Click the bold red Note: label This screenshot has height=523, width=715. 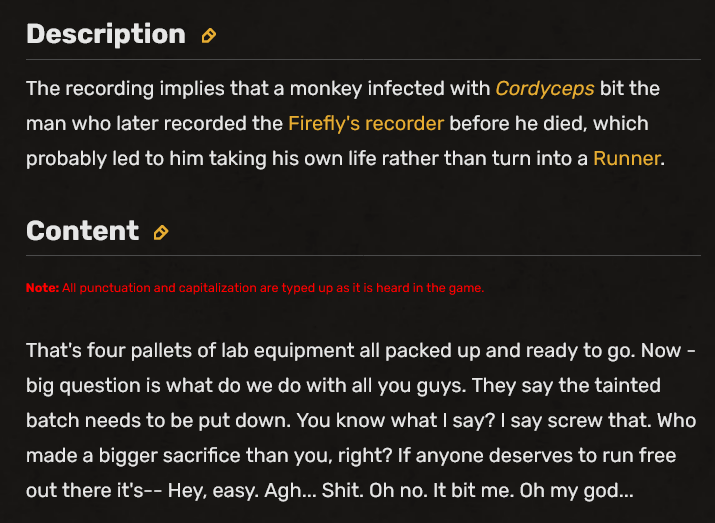tap(42, 288)
